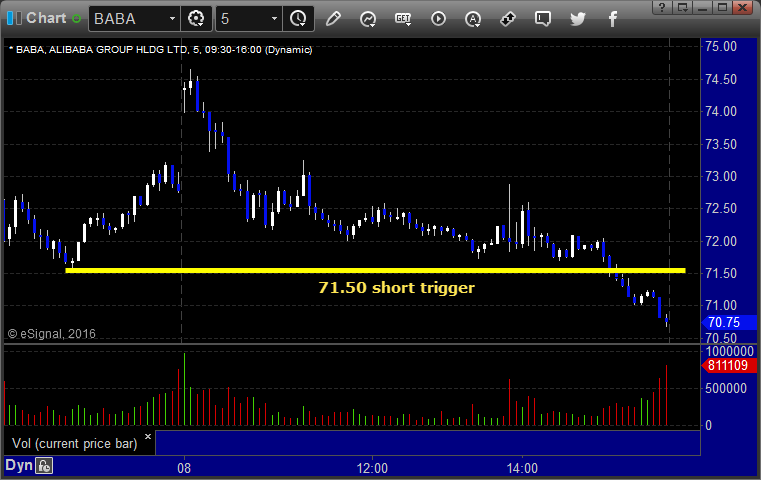The height and width of the screenshot is (480, 761).
Task: Click the blue bars Chart icon
Action: (x=14, y=18)
